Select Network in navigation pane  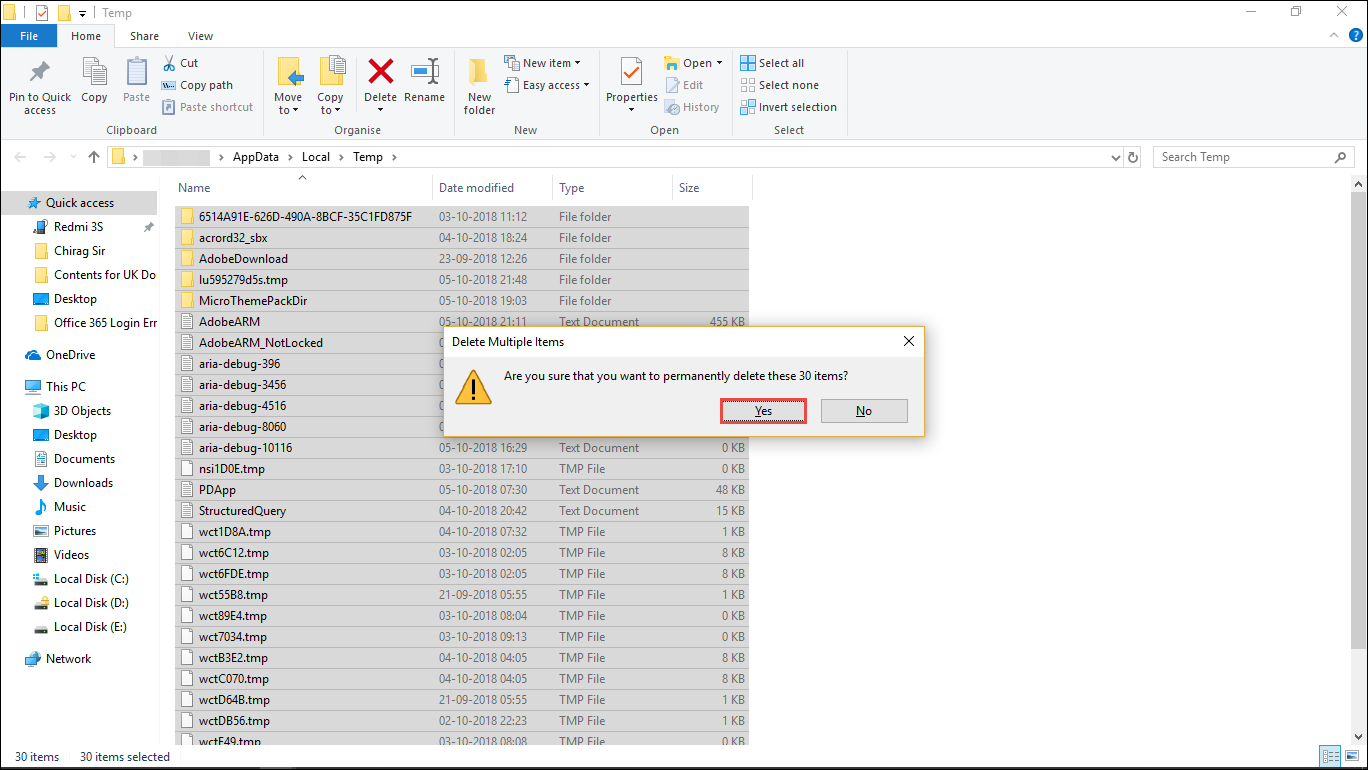(68, 659)
